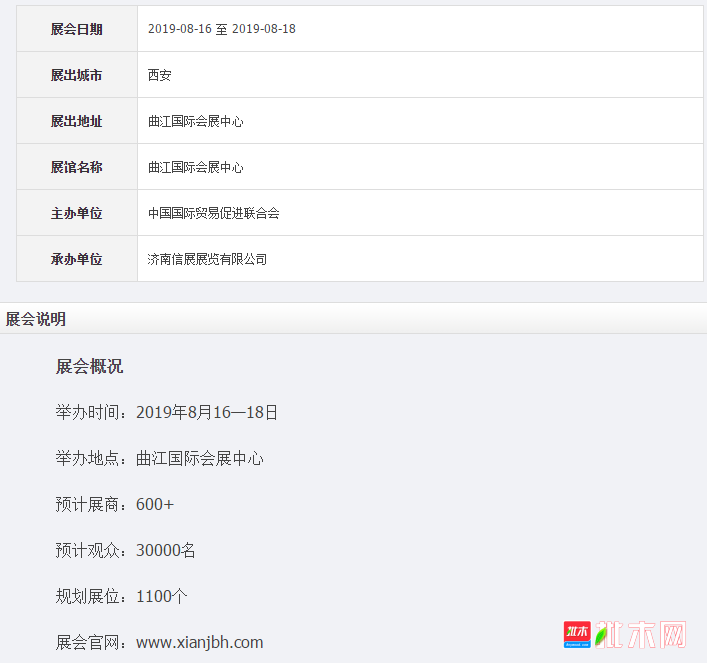Screen dimensions: 707x663
Task: Click the 展出地址 label cell
Action: [77, 121]
